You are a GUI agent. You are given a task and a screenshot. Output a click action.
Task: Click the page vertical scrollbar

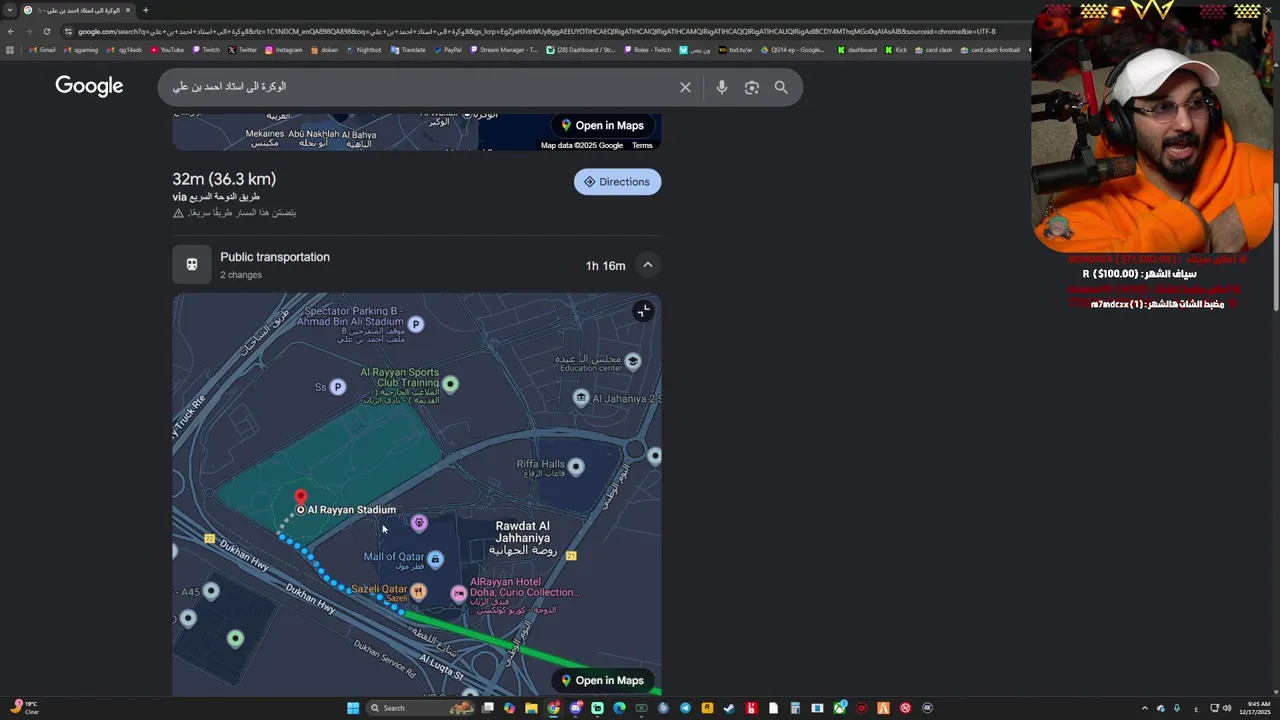coord(1275,245)
